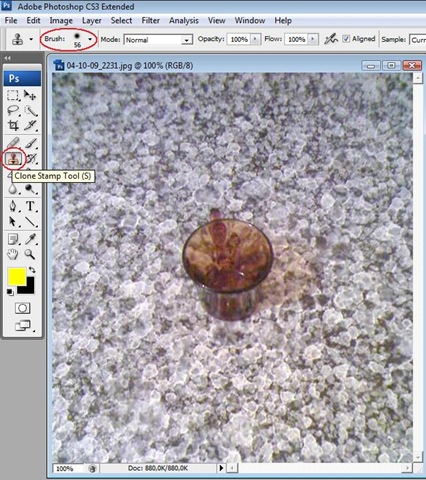Viewport: 426px width, 480px height.
Task: Toggle Quick Mask mode
Action: tap(22, 308)
